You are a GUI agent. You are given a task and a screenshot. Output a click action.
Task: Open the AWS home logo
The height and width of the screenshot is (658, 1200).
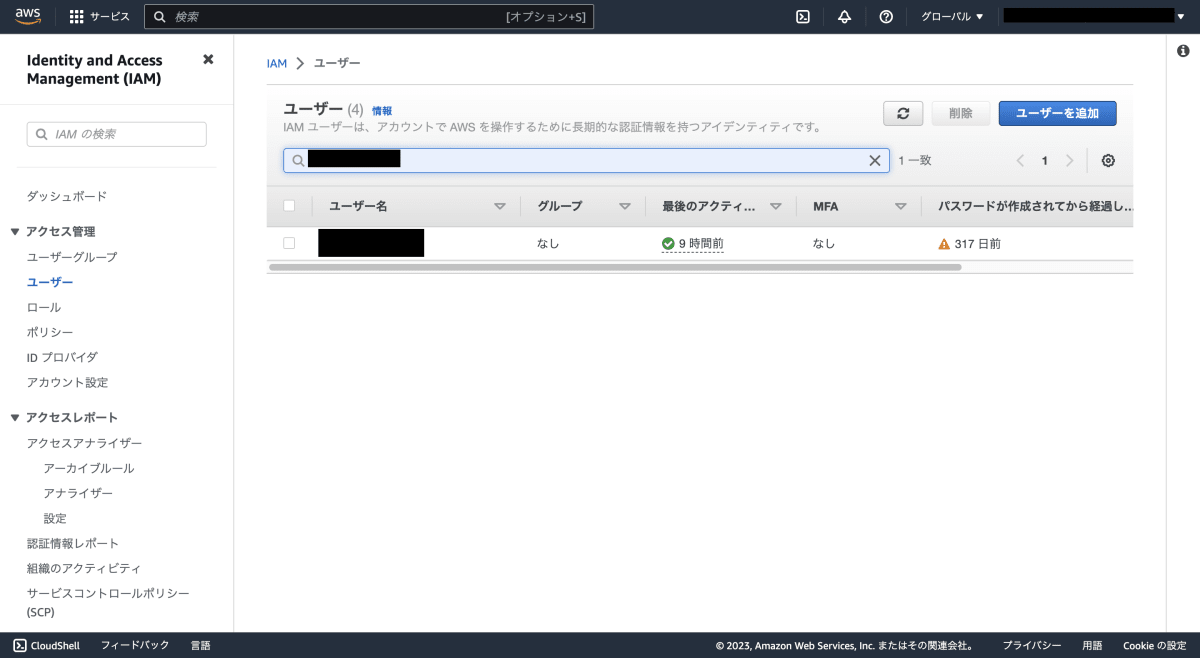pos(28,16)
